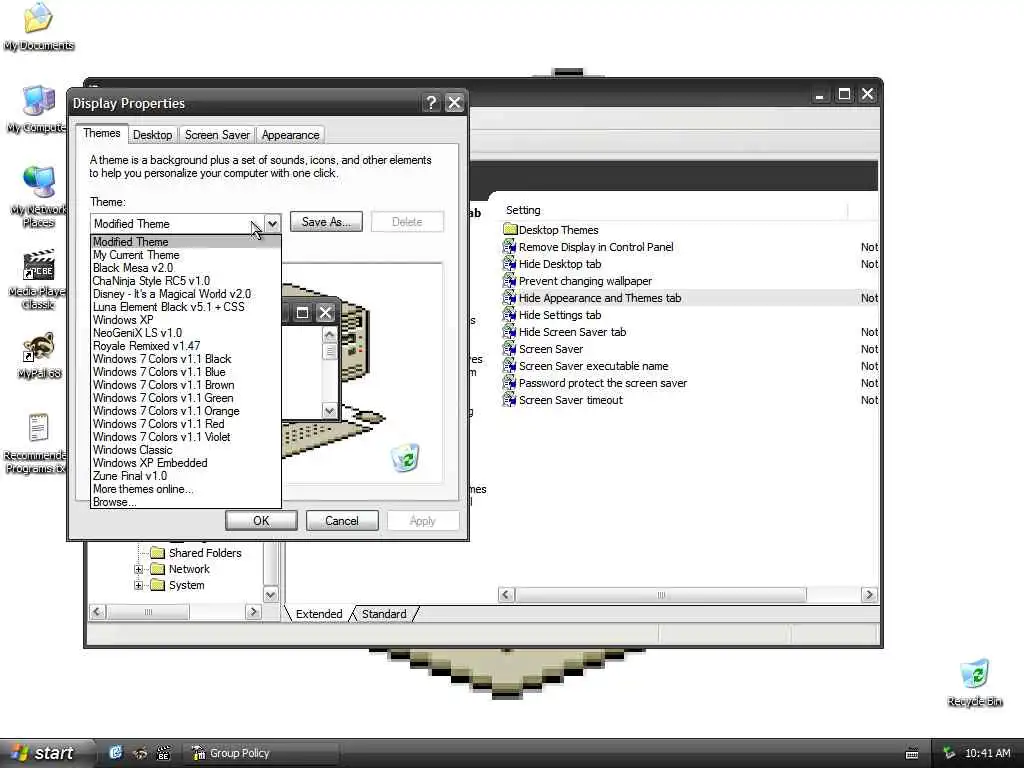The image size is (1024, 768).
Task: Click the Media Player Classic quick launch icon
Action: point(163,753)
